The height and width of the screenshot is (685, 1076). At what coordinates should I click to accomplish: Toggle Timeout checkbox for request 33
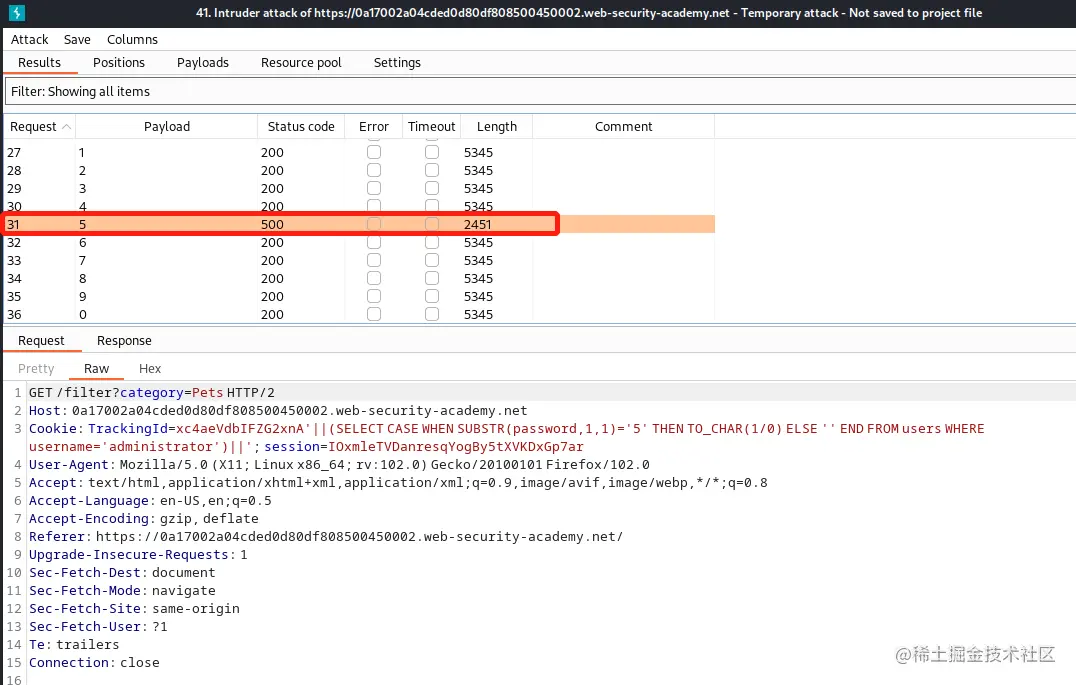pos(432,259)
